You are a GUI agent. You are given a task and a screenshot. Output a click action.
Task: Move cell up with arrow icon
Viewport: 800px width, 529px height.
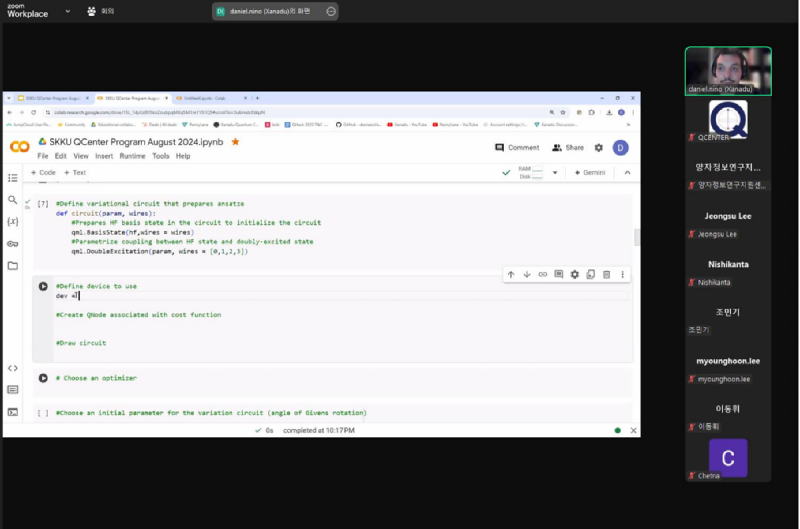pos(511,274)
